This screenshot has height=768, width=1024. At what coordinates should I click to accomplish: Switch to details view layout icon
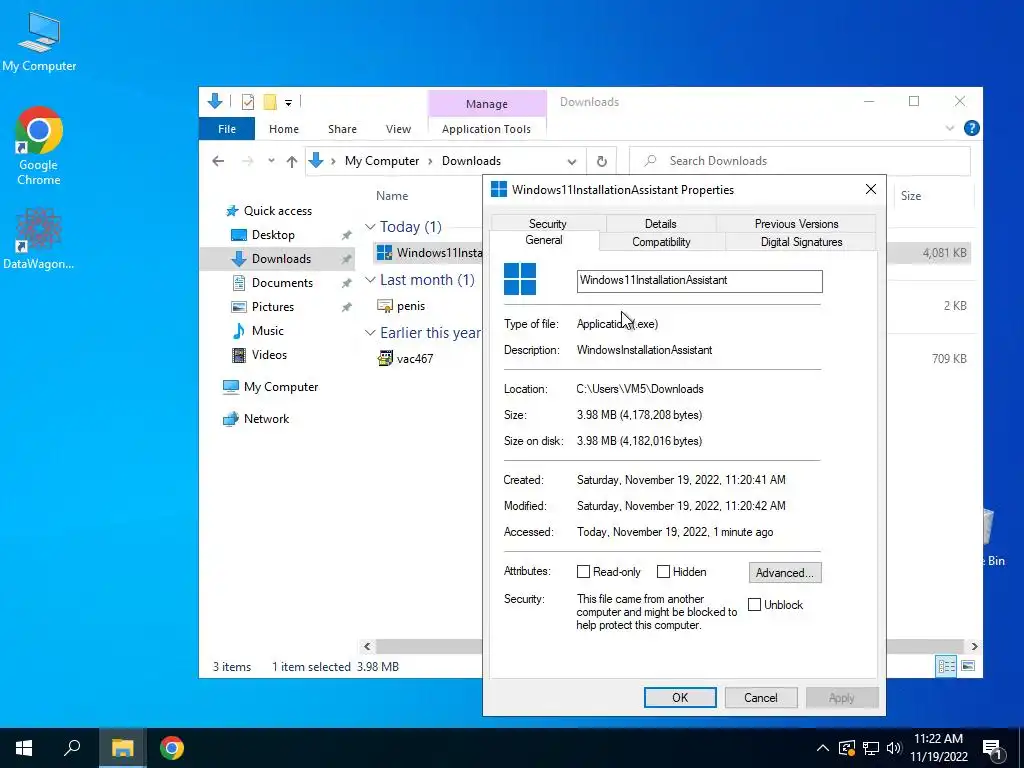click(x=946, y=666)
